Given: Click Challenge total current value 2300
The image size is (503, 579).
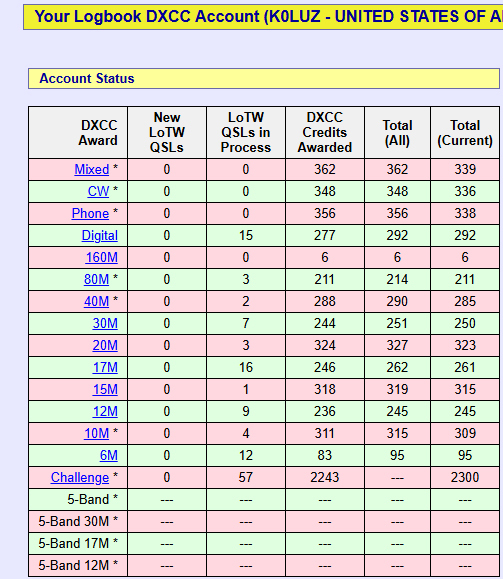Looking at the screenshot, I should tap(465, 477).
